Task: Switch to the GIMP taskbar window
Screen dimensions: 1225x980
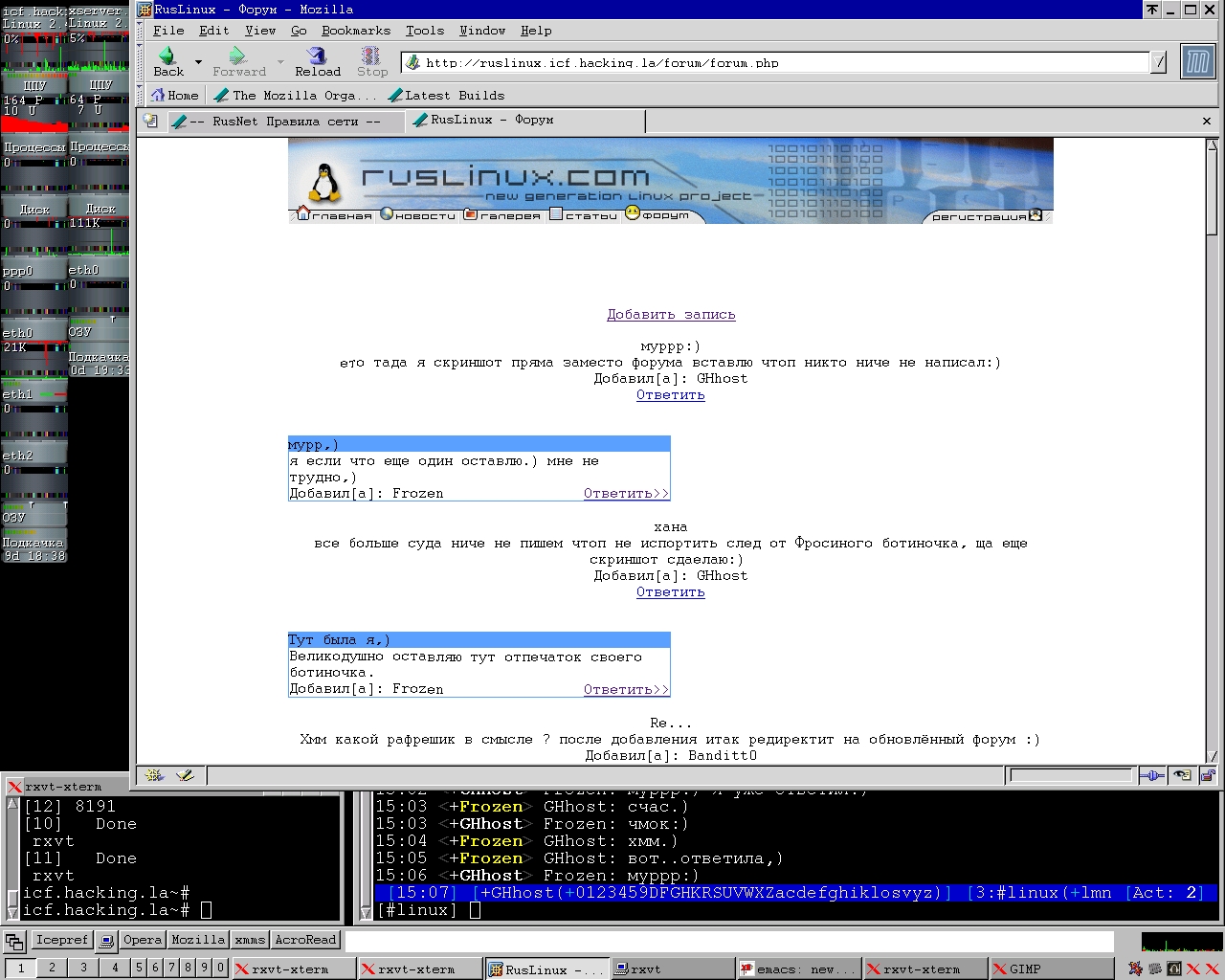Action: point(1051,969)
